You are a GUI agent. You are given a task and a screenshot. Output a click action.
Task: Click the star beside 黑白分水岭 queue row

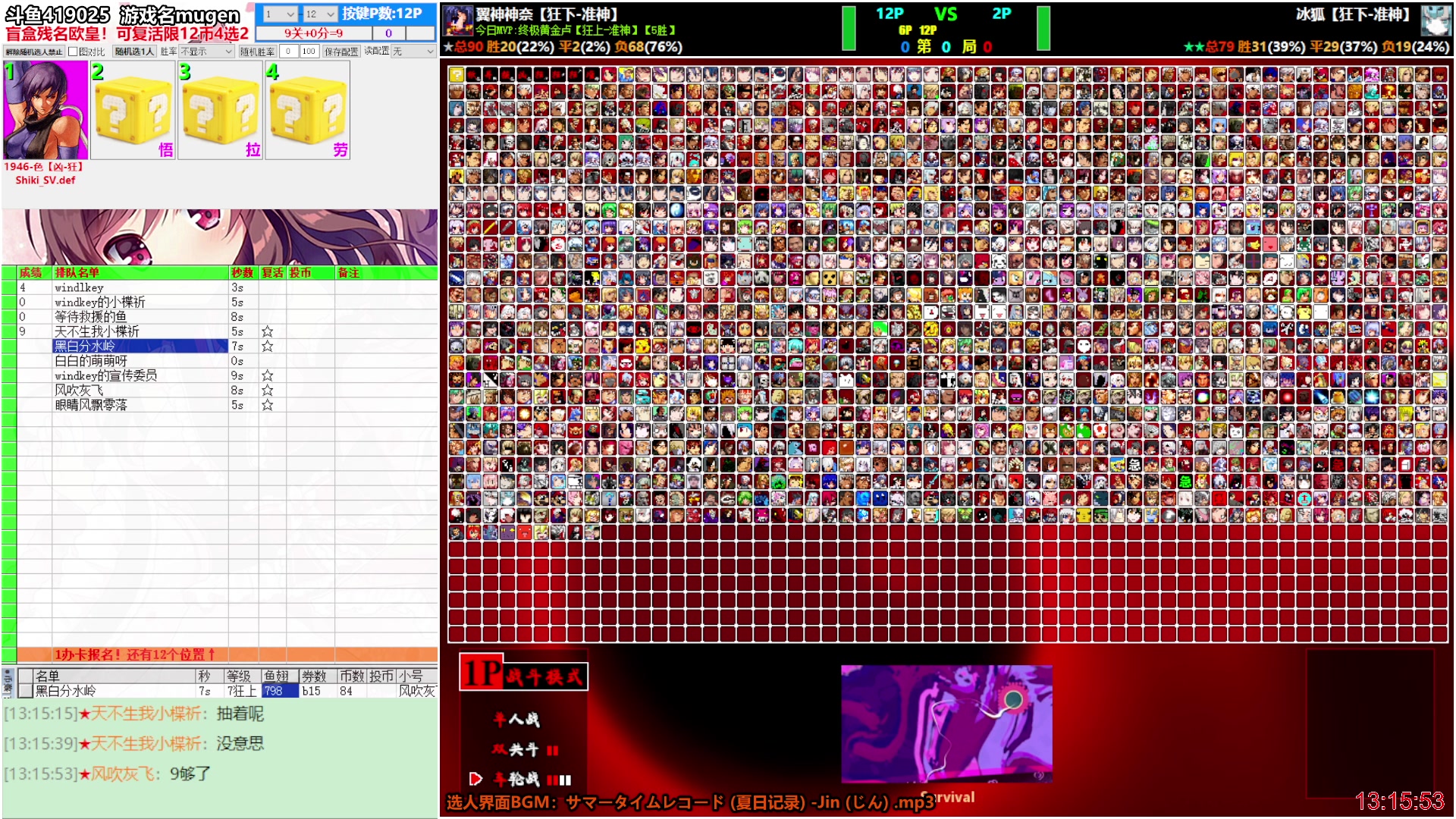point(267,346)
